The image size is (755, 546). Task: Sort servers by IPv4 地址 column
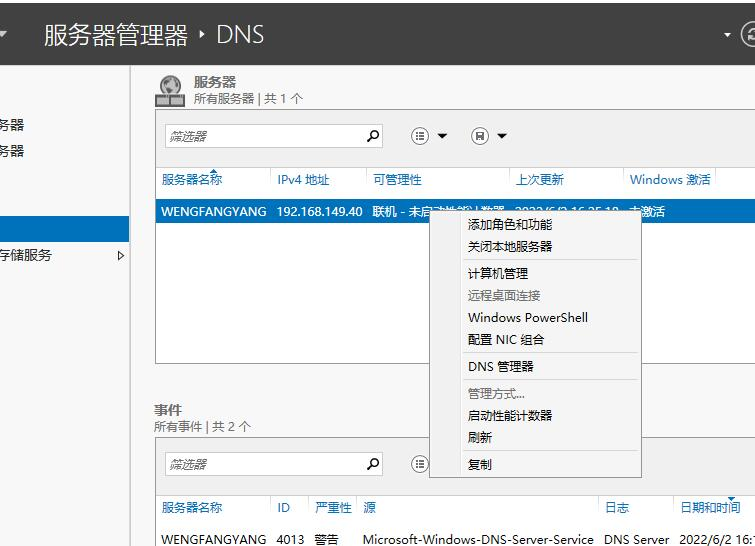click(303, 180)
